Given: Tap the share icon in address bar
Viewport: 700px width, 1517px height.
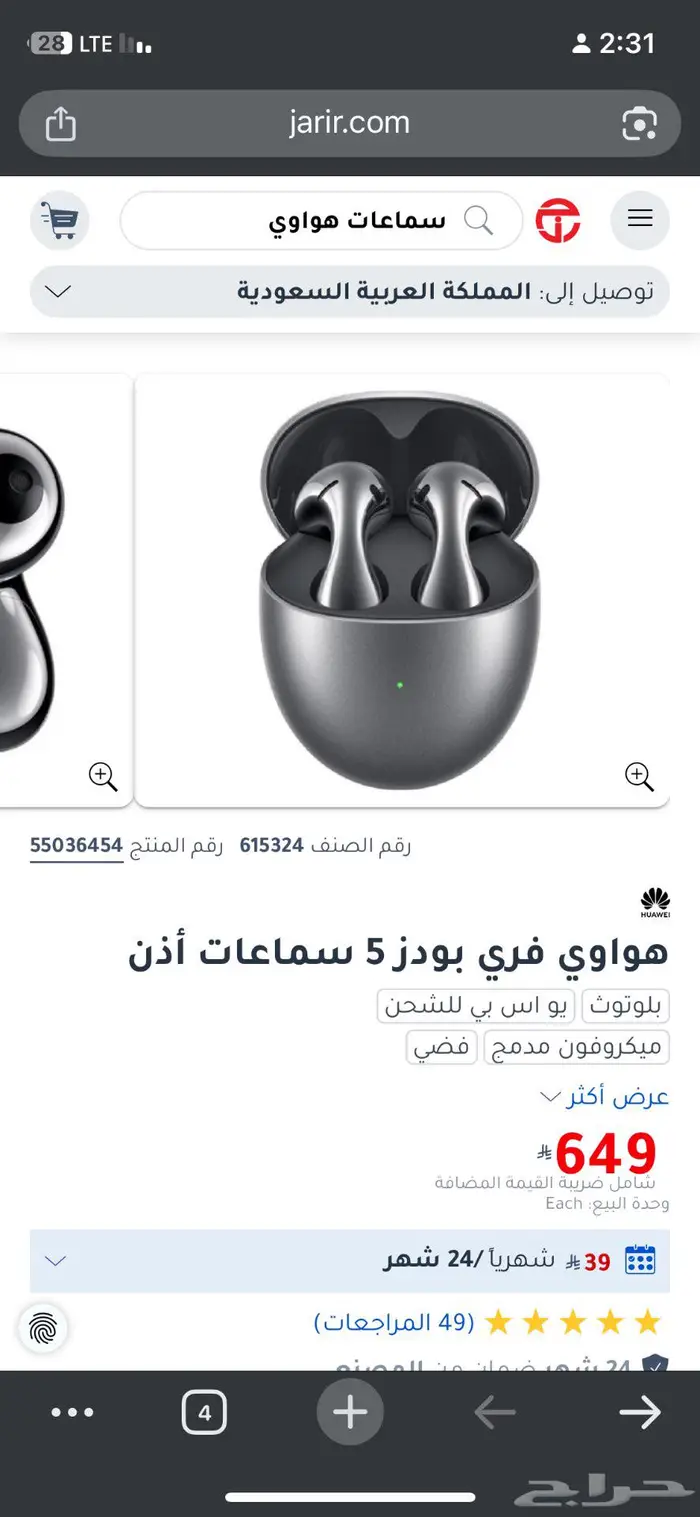Looking at the screenshot, I should point(60,124).
